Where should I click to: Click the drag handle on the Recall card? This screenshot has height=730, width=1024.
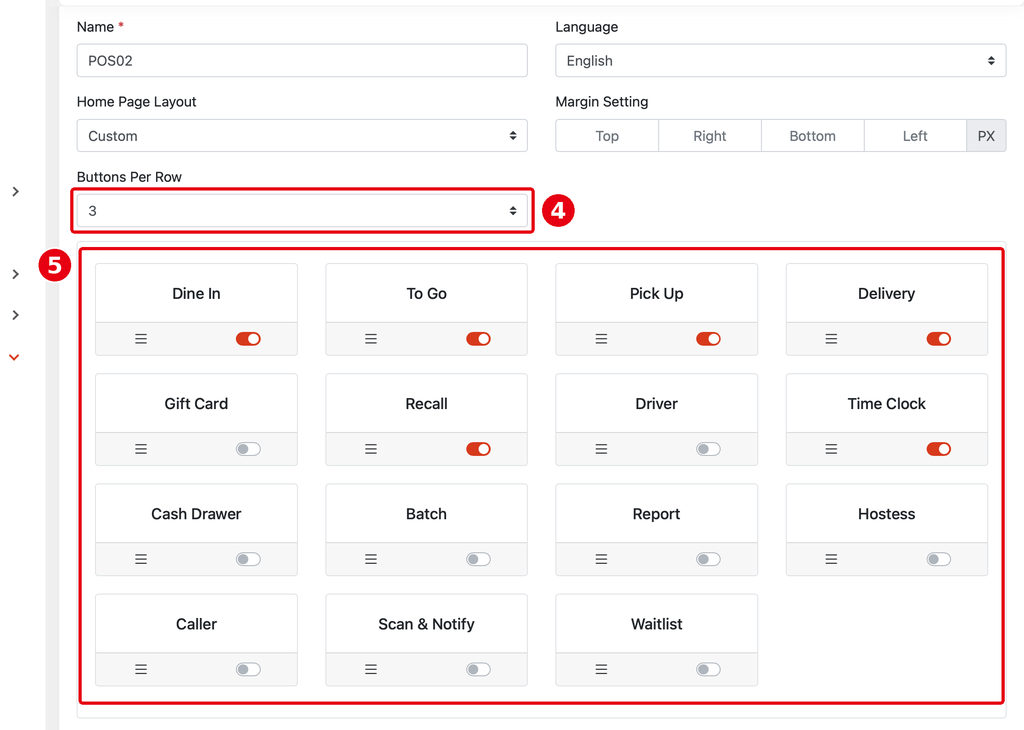click(x=371, y=449)
